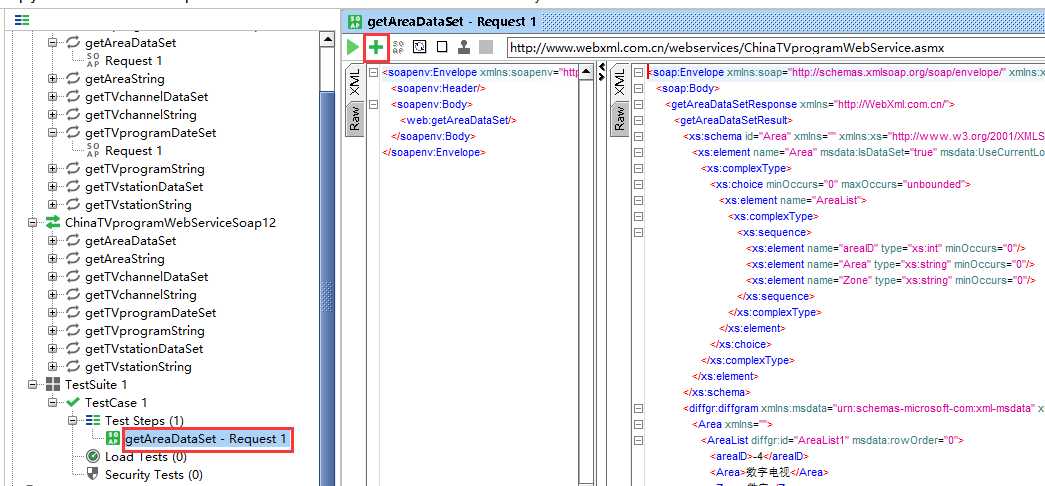
Task: Click the endpoint URL field
Action: [x=775, y=48]
